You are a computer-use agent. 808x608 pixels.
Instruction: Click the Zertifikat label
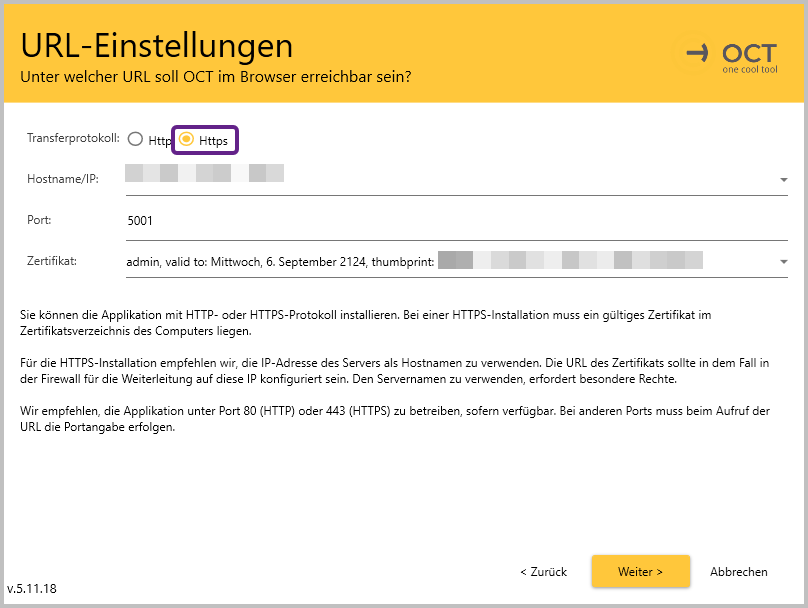tap(52, 261)
